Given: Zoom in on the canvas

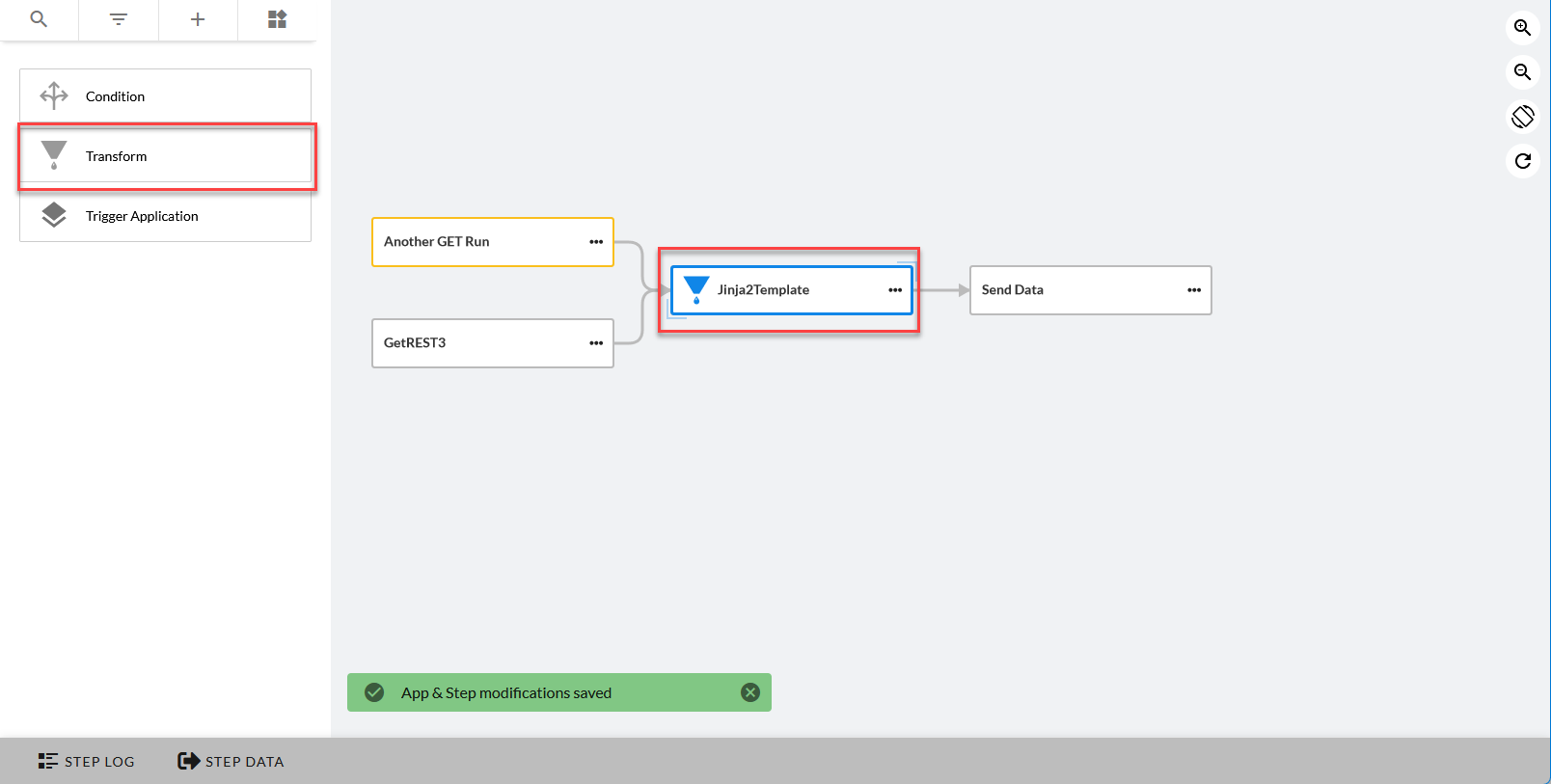Looking at the screenshot, I should click(1522, 28).
